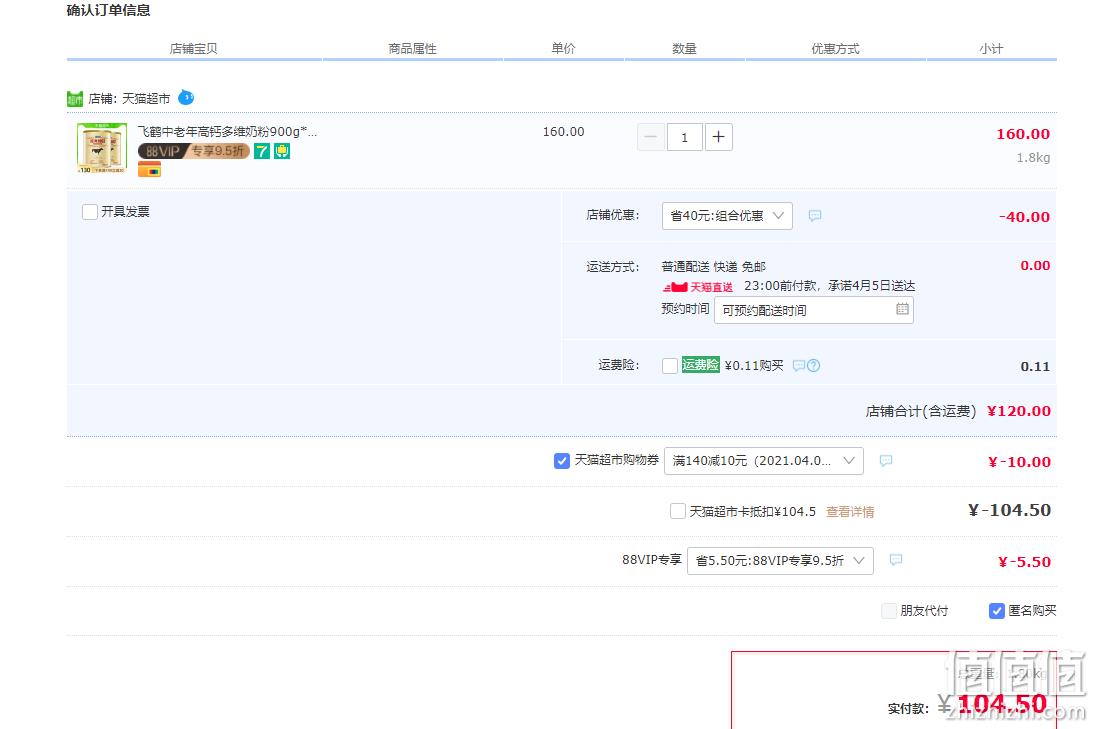The height and width of the screenshot is (729, 1095).
Task: Check the 开具发票 invoice checkbox
Action: tap(90, 212)
